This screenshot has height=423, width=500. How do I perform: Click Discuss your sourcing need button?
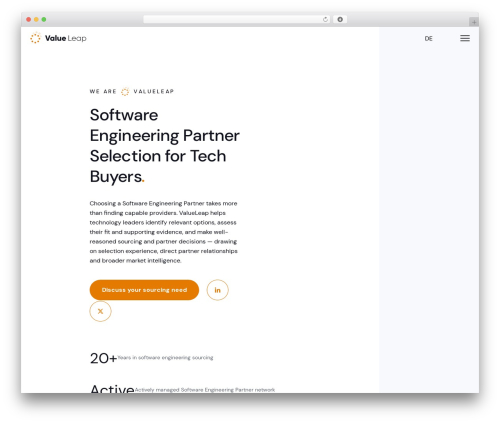pos(144,290)
